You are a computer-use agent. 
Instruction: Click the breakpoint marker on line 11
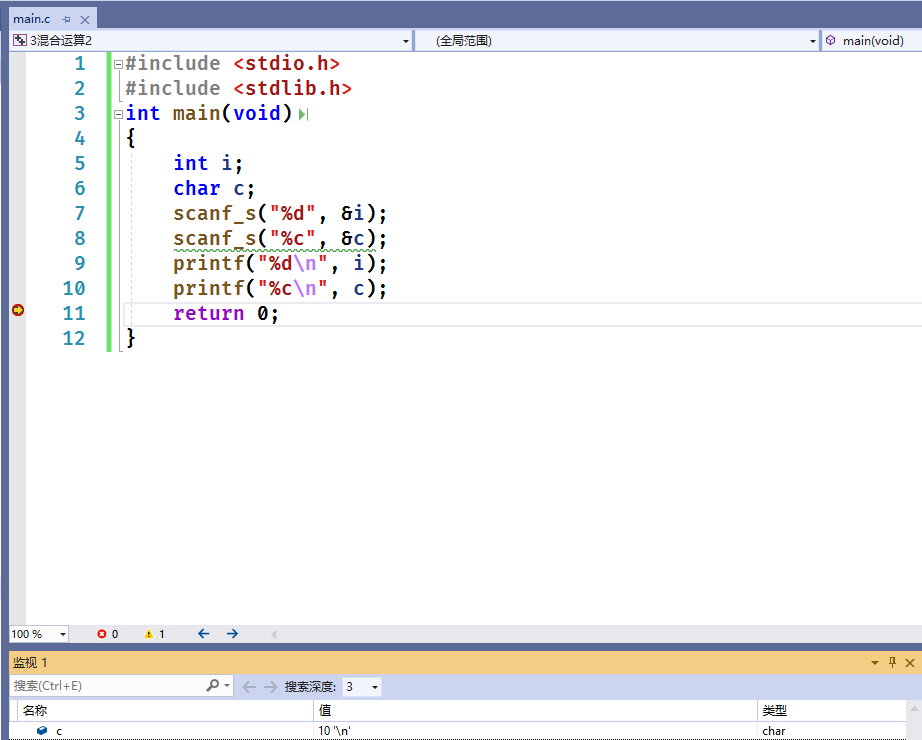18,310
